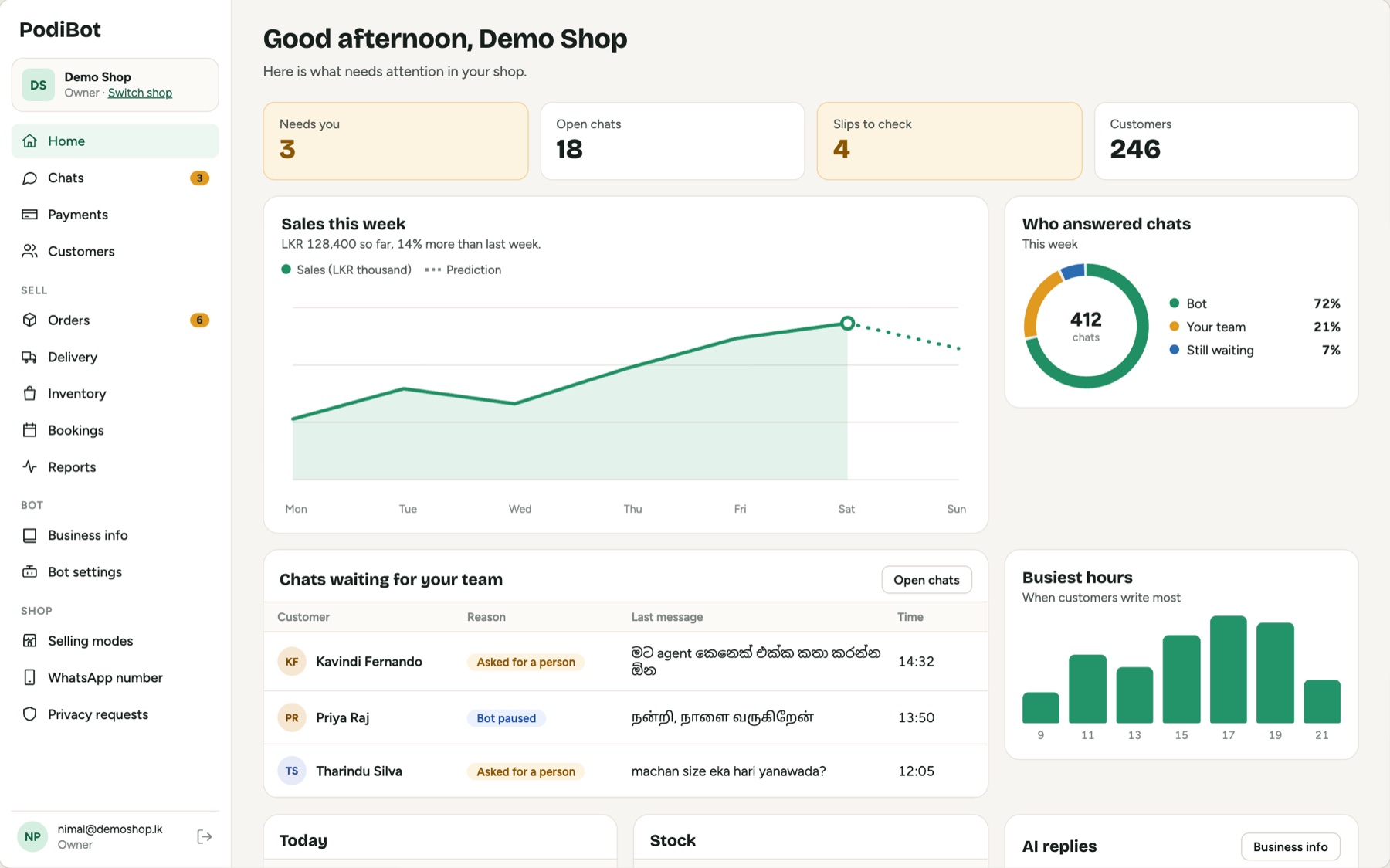Click the Reports activity pulse icon
The width and height of the screenshot is (1390, 868).
pos(29,466)
